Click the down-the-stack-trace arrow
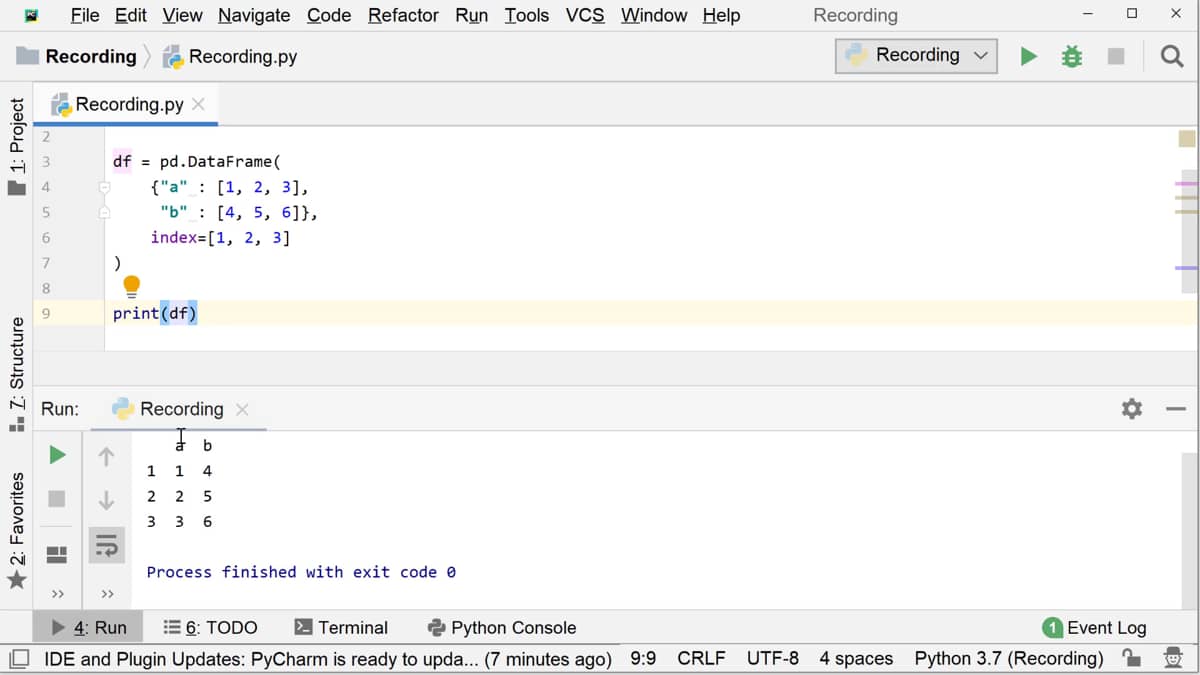This screenshot has width=1200, height=675. [x=106, y=500]
